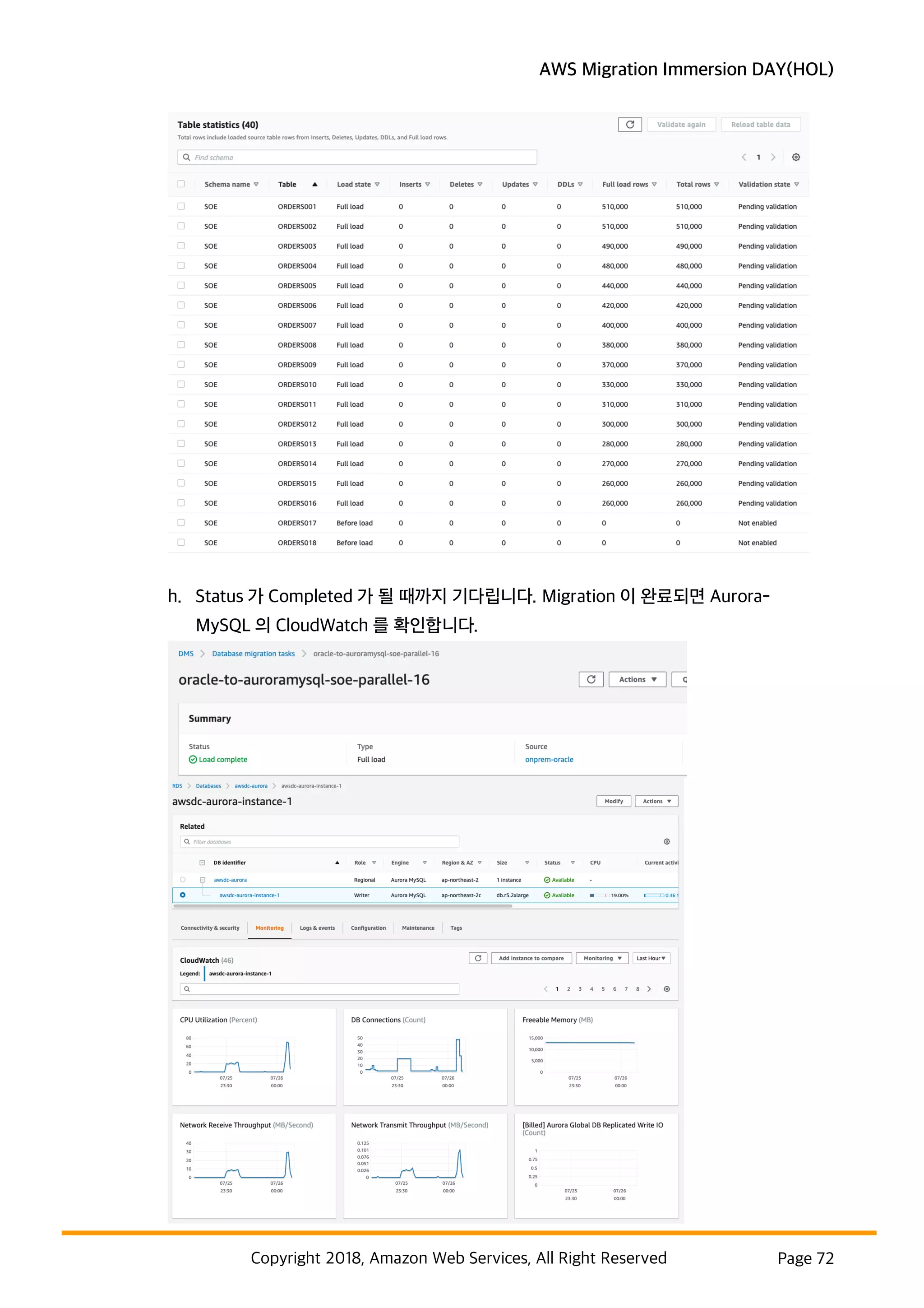The image size is (924, 1308).
Task: Click the DMS task refresh button
Action: pos(591,680)
